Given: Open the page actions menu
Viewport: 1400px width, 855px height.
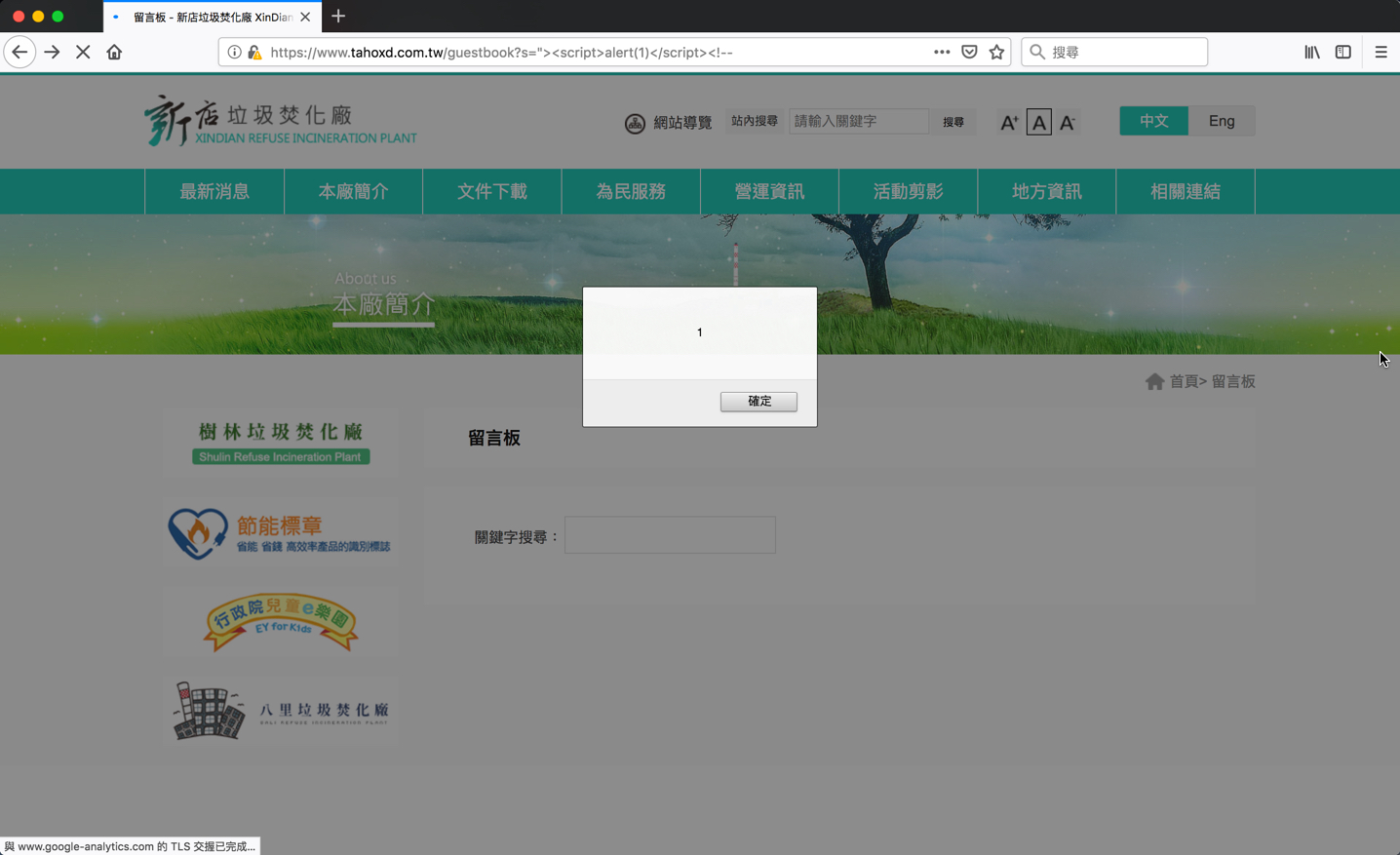Looking at the screenshot, I should 942,53.
